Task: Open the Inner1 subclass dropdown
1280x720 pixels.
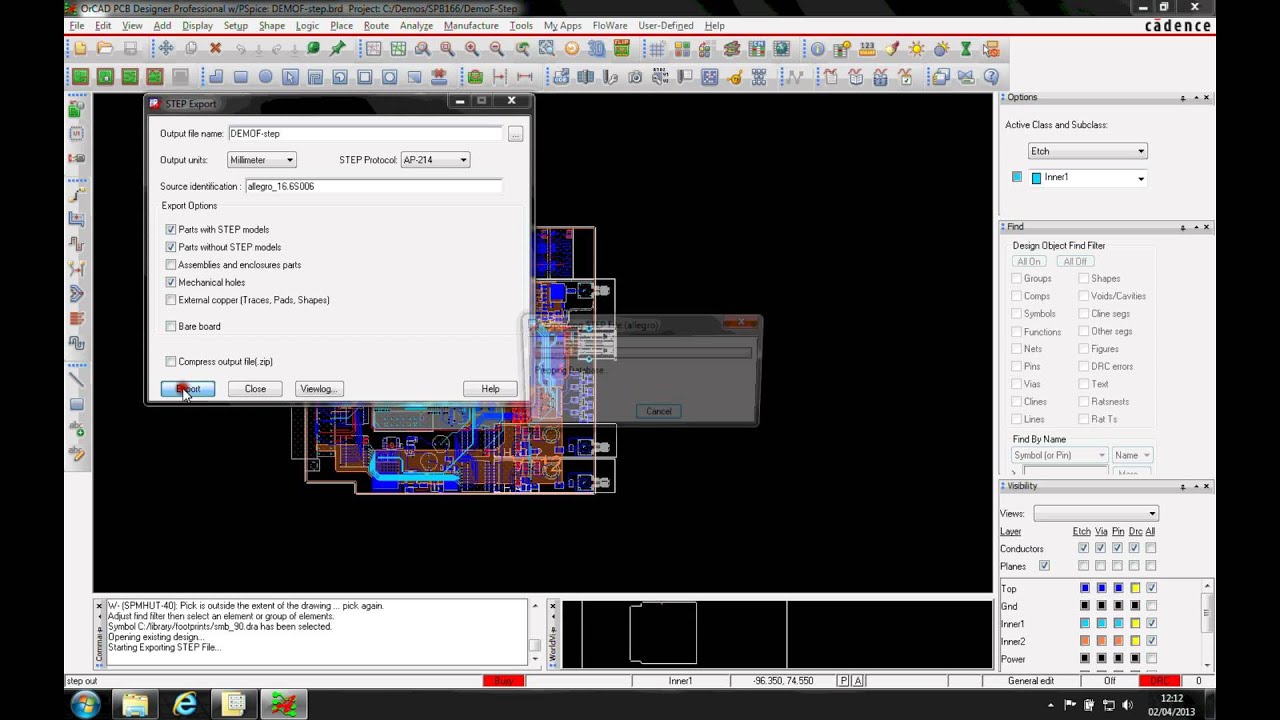Action: [x=1088, y=178]
